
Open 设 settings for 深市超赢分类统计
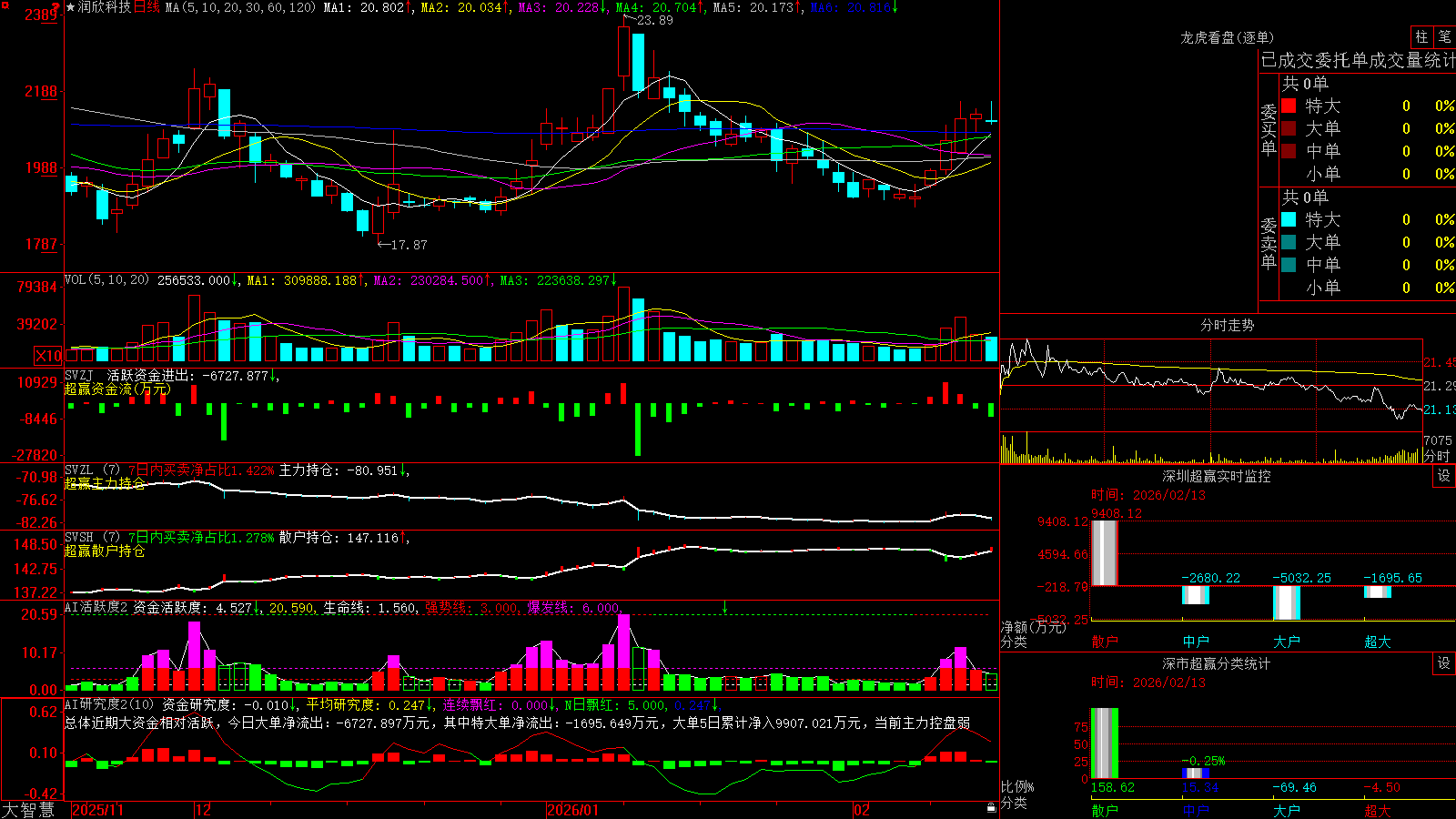pos(1444,663)
